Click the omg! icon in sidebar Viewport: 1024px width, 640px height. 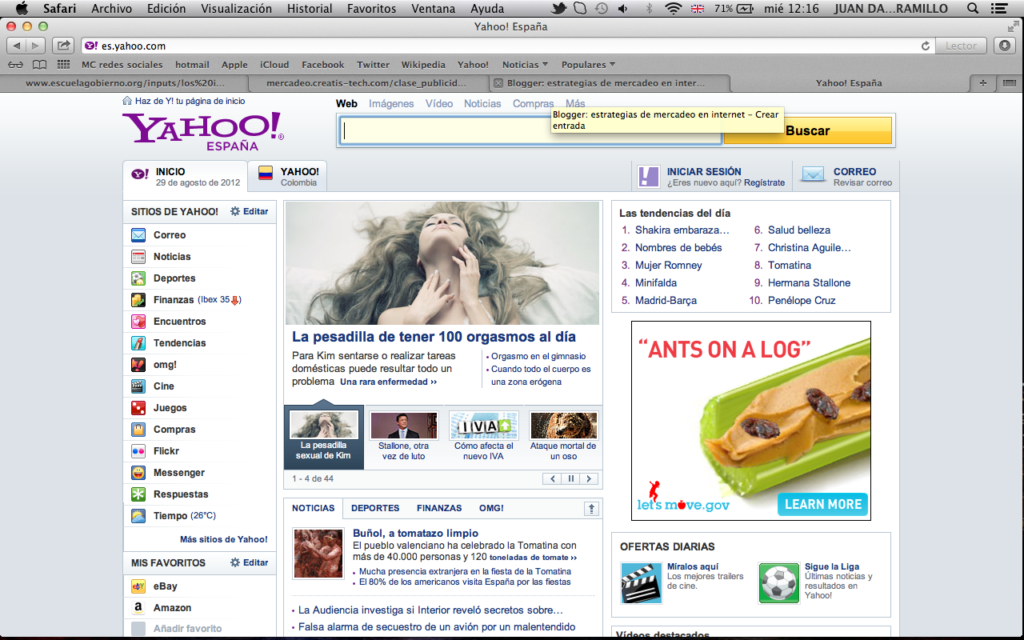(138, 364)
